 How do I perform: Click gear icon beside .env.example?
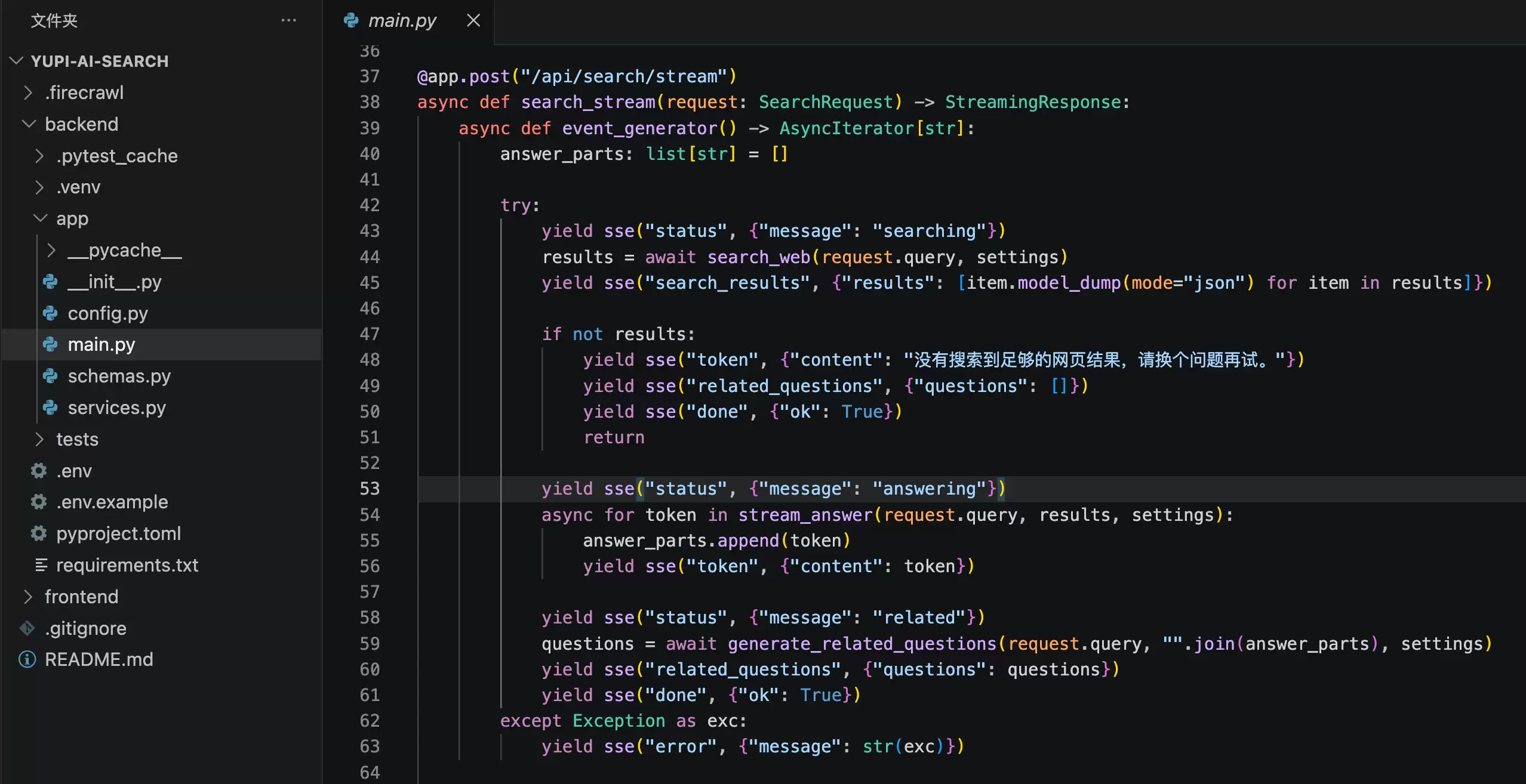tap(39, 502)
